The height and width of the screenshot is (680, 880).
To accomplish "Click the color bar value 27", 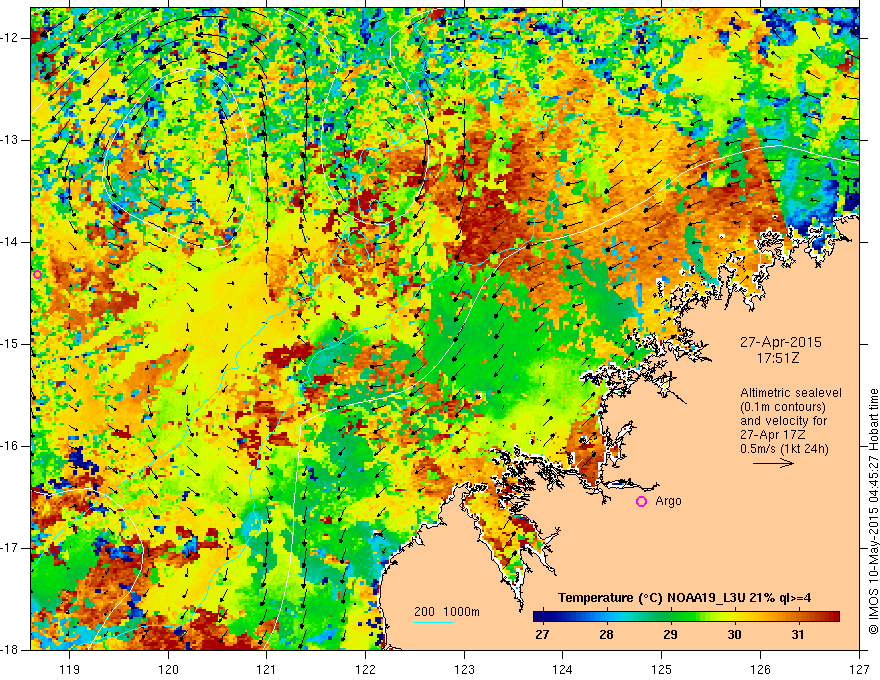I will pyautogui.click(x=542, y=635).
